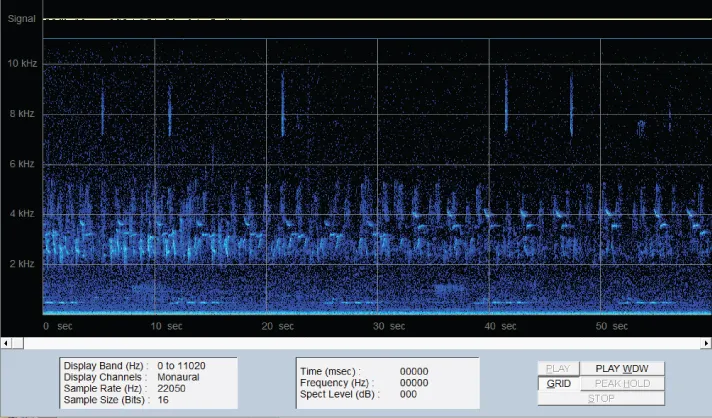Click the scrollbar right arrow
Image resolution: width=712 pixels, height=418 pixels.
706,343
